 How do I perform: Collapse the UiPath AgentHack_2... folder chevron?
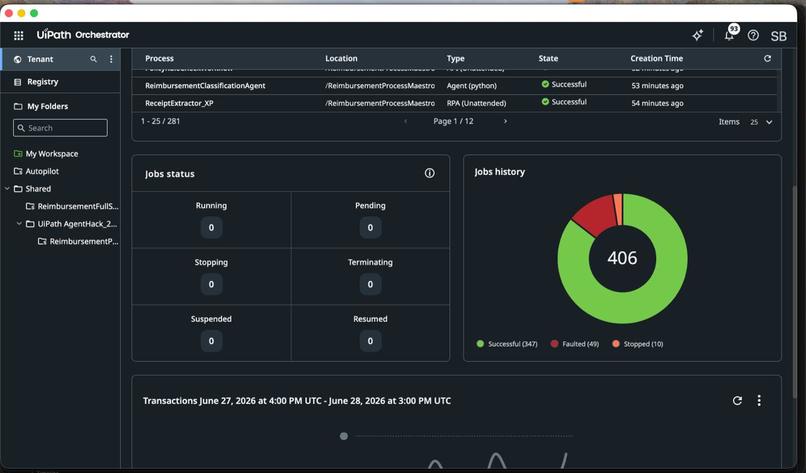[19, 224]
